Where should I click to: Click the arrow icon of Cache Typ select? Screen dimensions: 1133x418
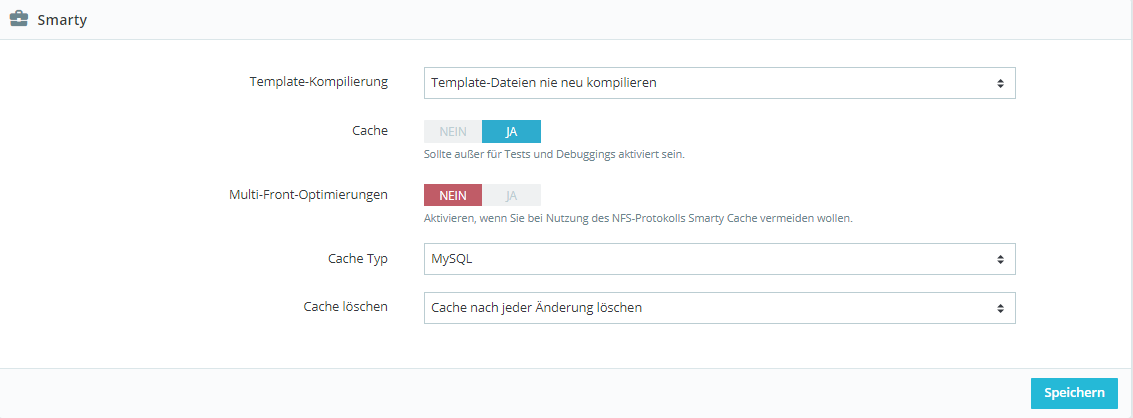pos(1000,259)
